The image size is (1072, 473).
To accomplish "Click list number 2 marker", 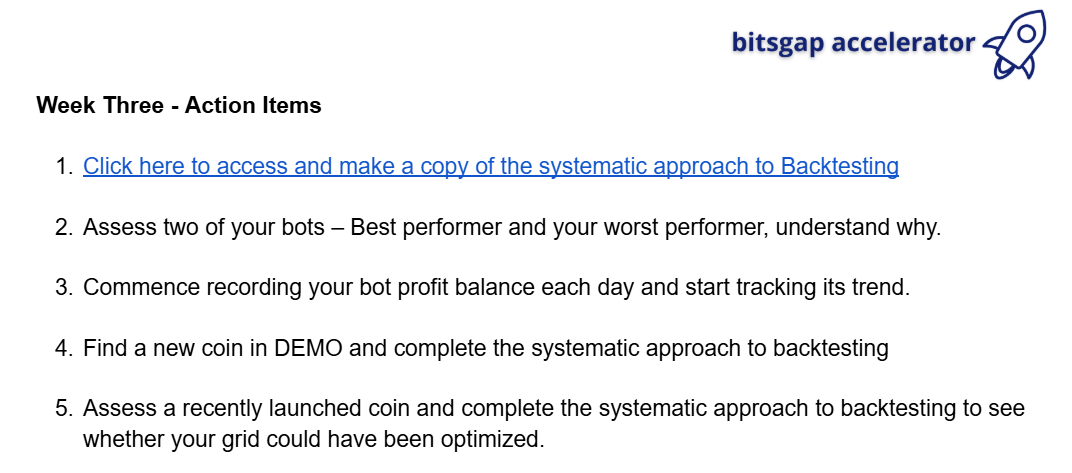I will pos(64,227).
